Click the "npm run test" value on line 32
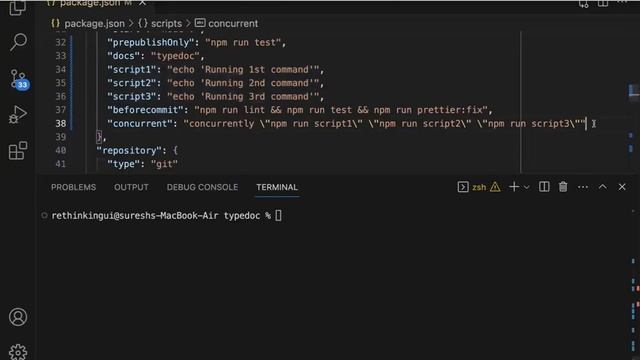 (x=243, y=42)
